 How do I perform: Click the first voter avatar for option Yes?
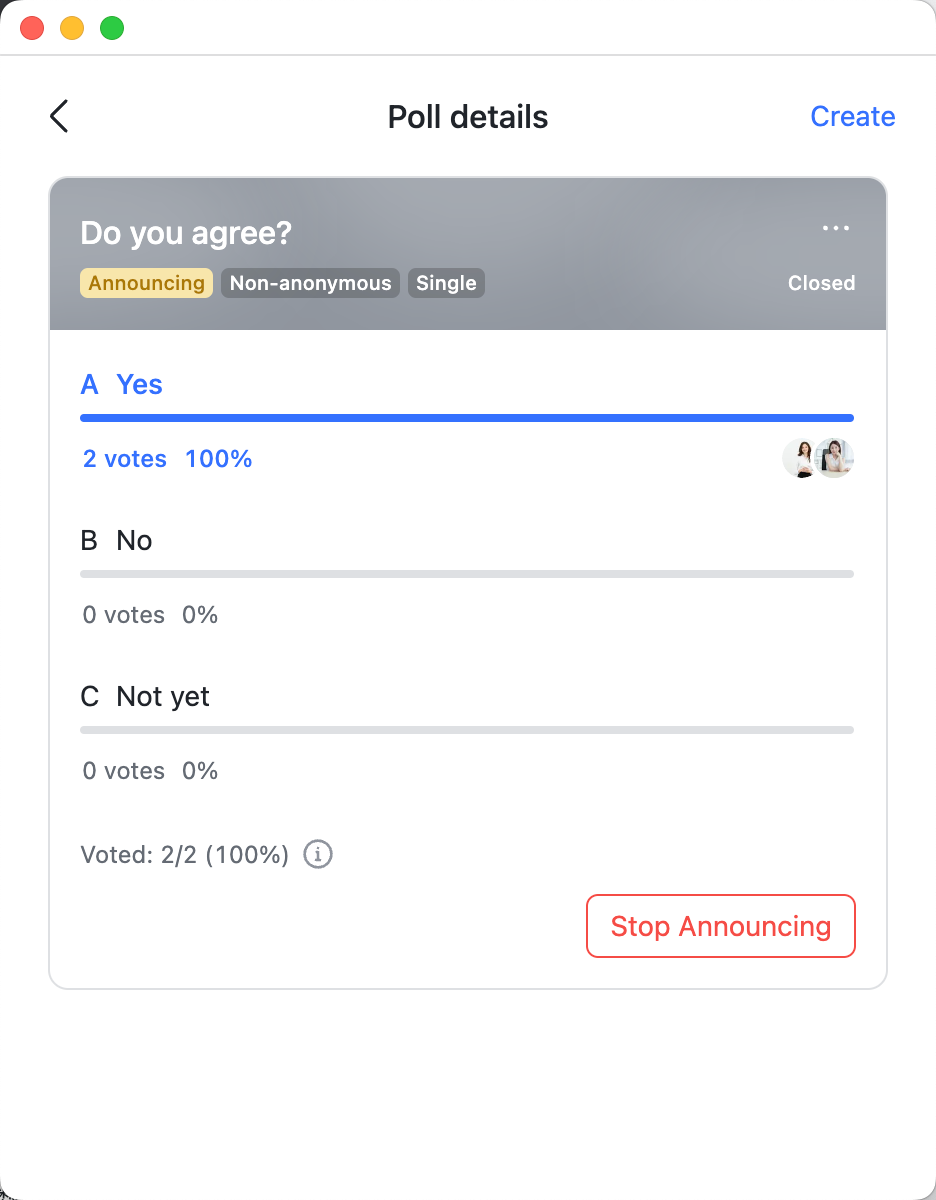coord(800,458)
